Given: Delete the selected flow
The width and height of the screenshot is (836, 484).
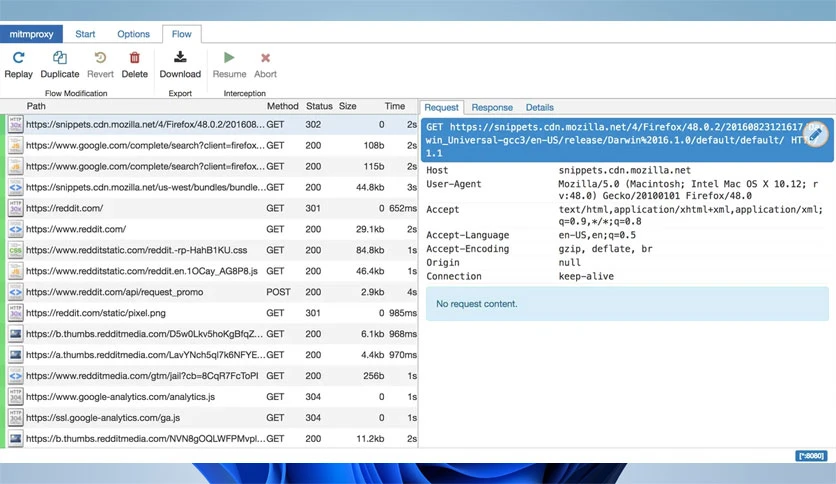Looking at the screenshot, I should tap(134, 58).
